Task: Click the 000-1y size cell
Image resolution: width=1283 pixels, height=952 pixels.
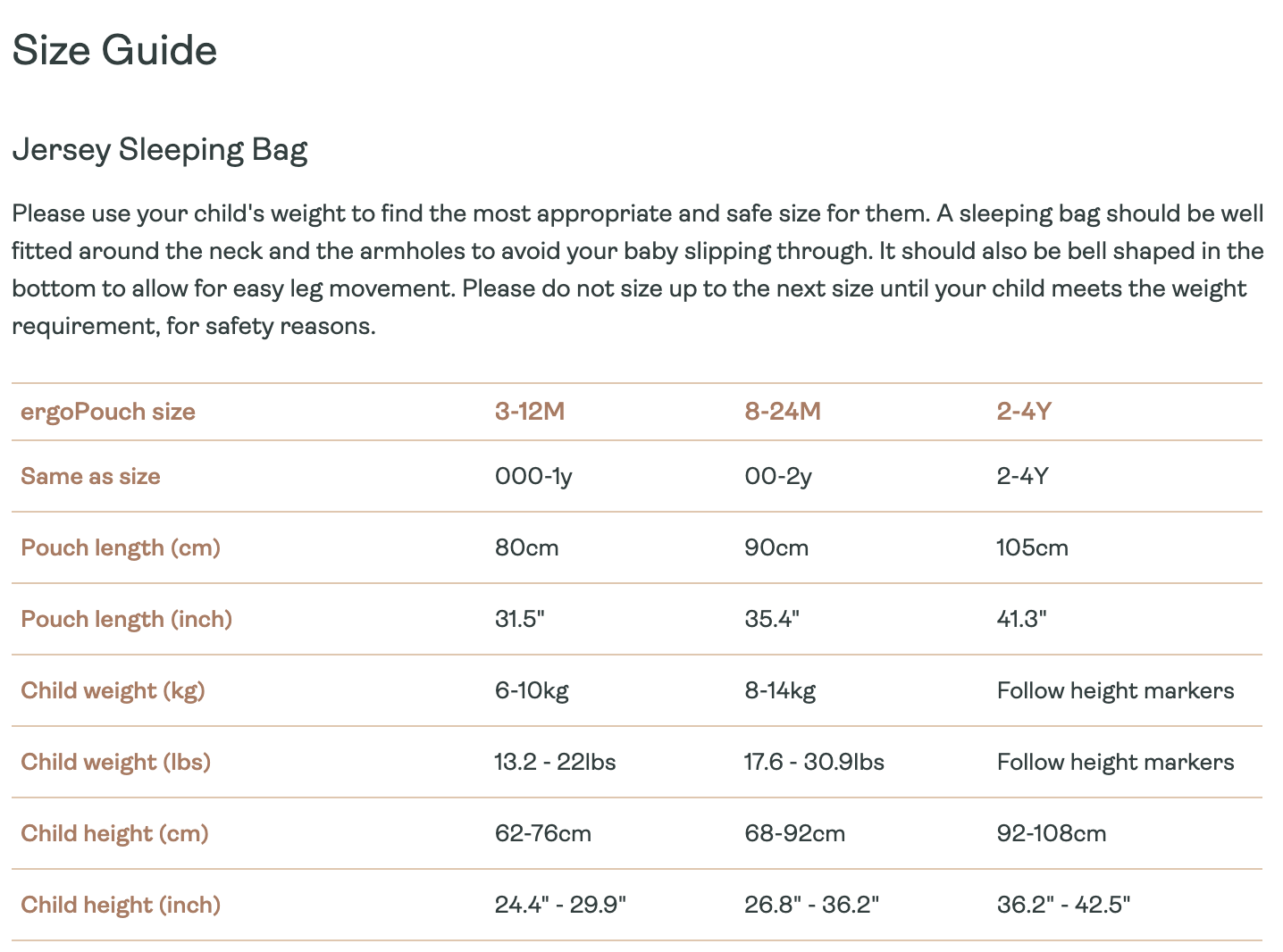Action: 533,476
